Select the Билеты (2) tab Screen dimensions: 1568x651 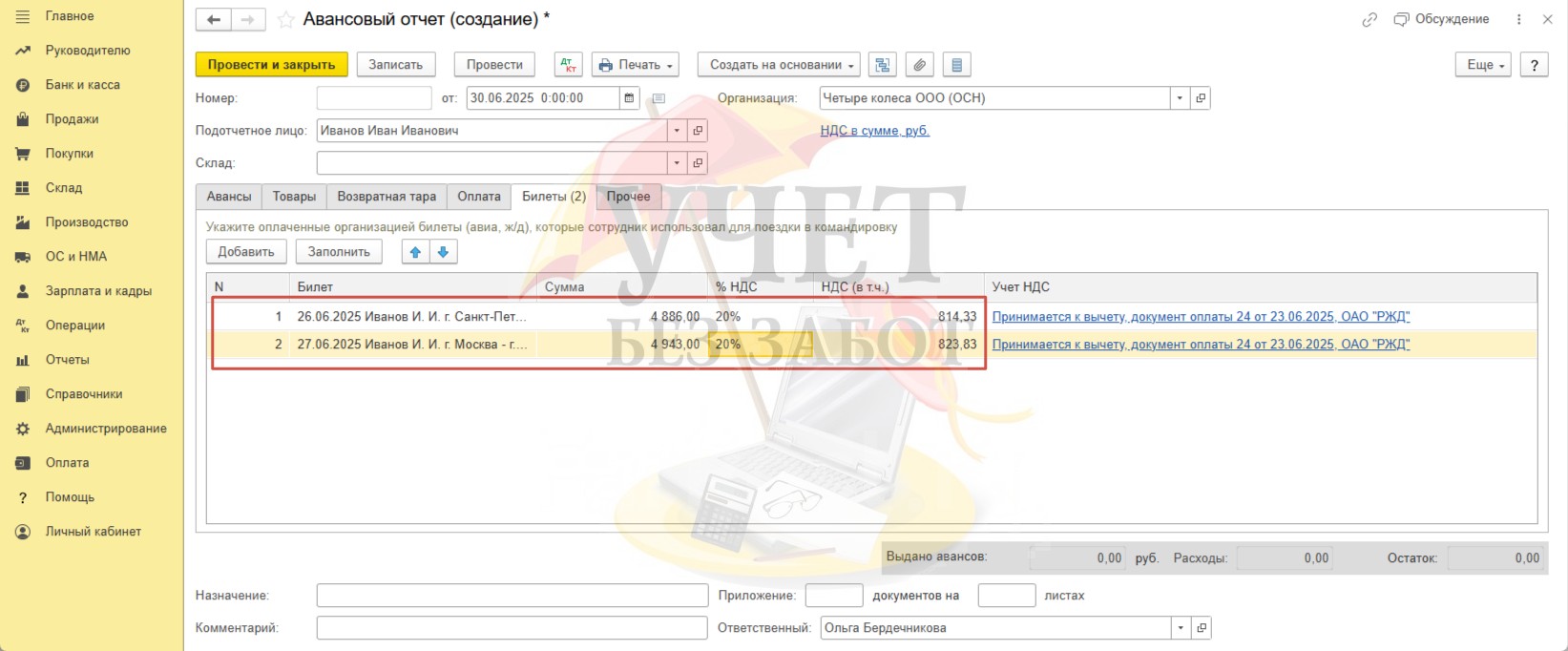[554, 197]
